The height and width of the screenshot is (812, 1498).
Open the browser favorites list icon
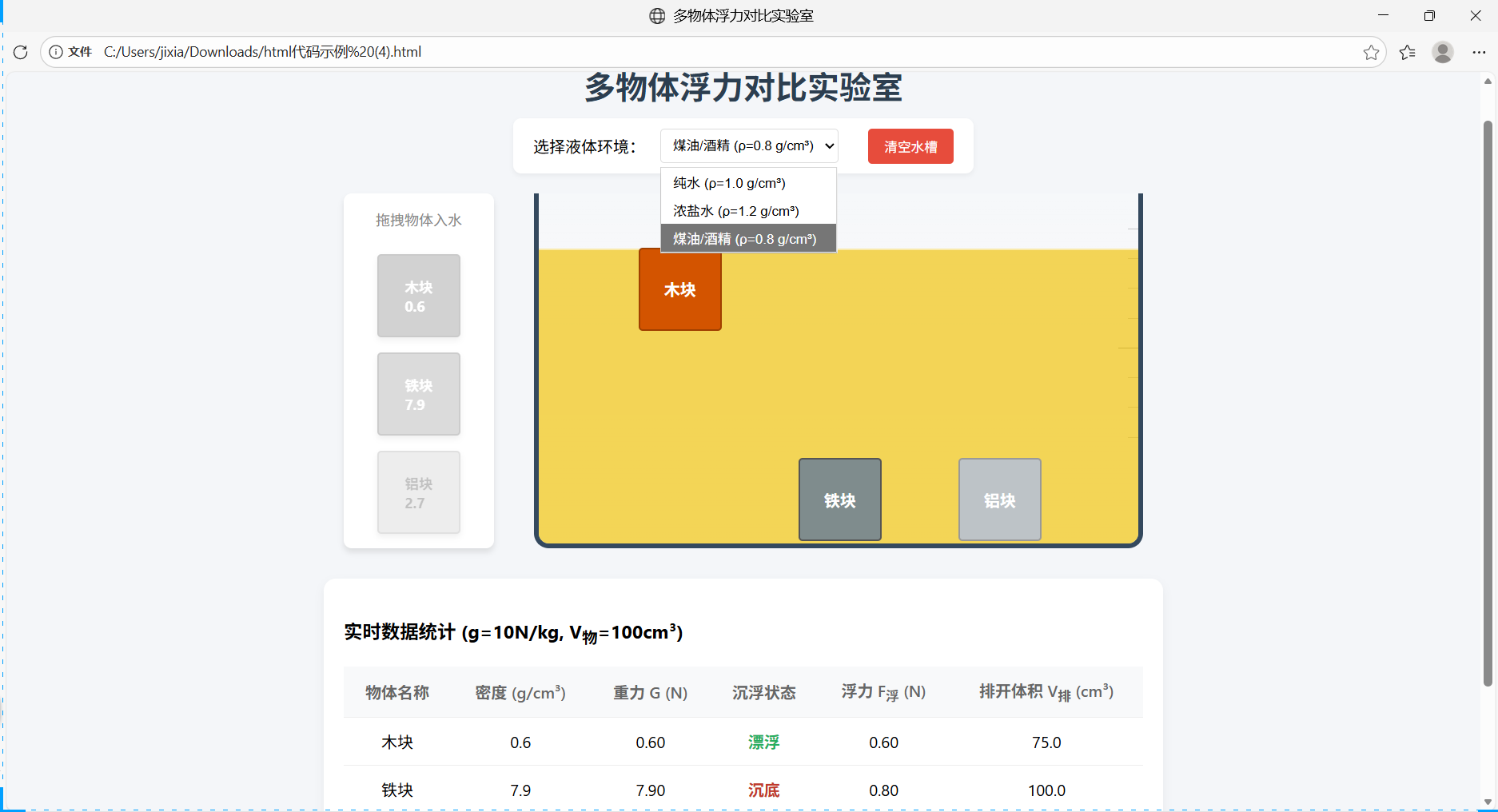[1408, 51]
